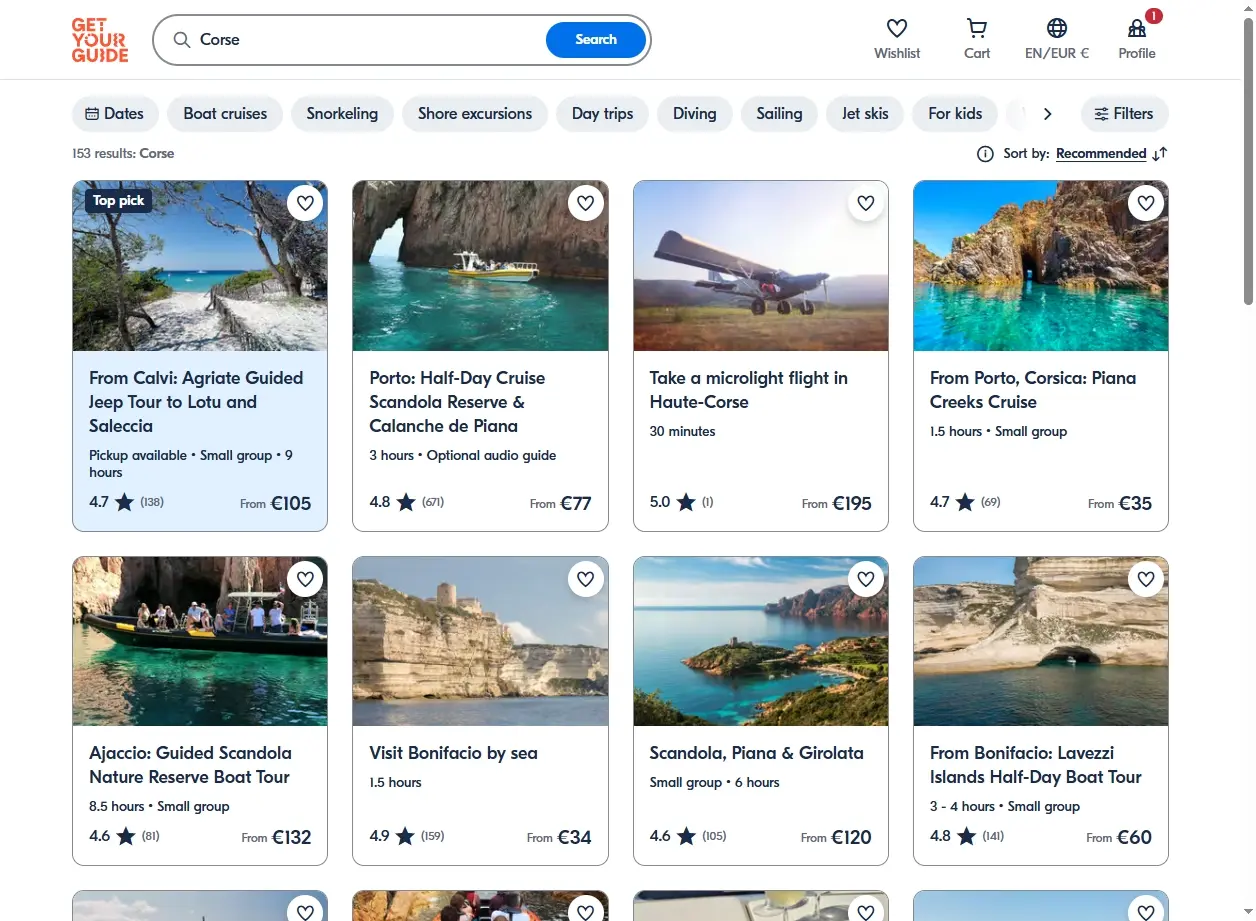
Task: Click the Girolata bay tower photo
Action: (x=761, y=641)
